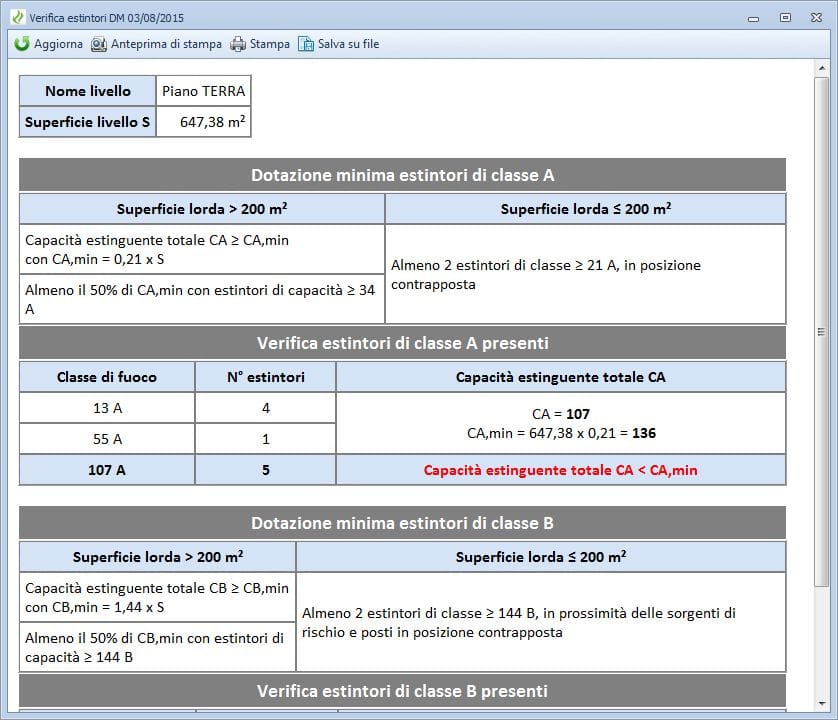Click Verifica estintori di classe A presenti header

pos(402,343)
